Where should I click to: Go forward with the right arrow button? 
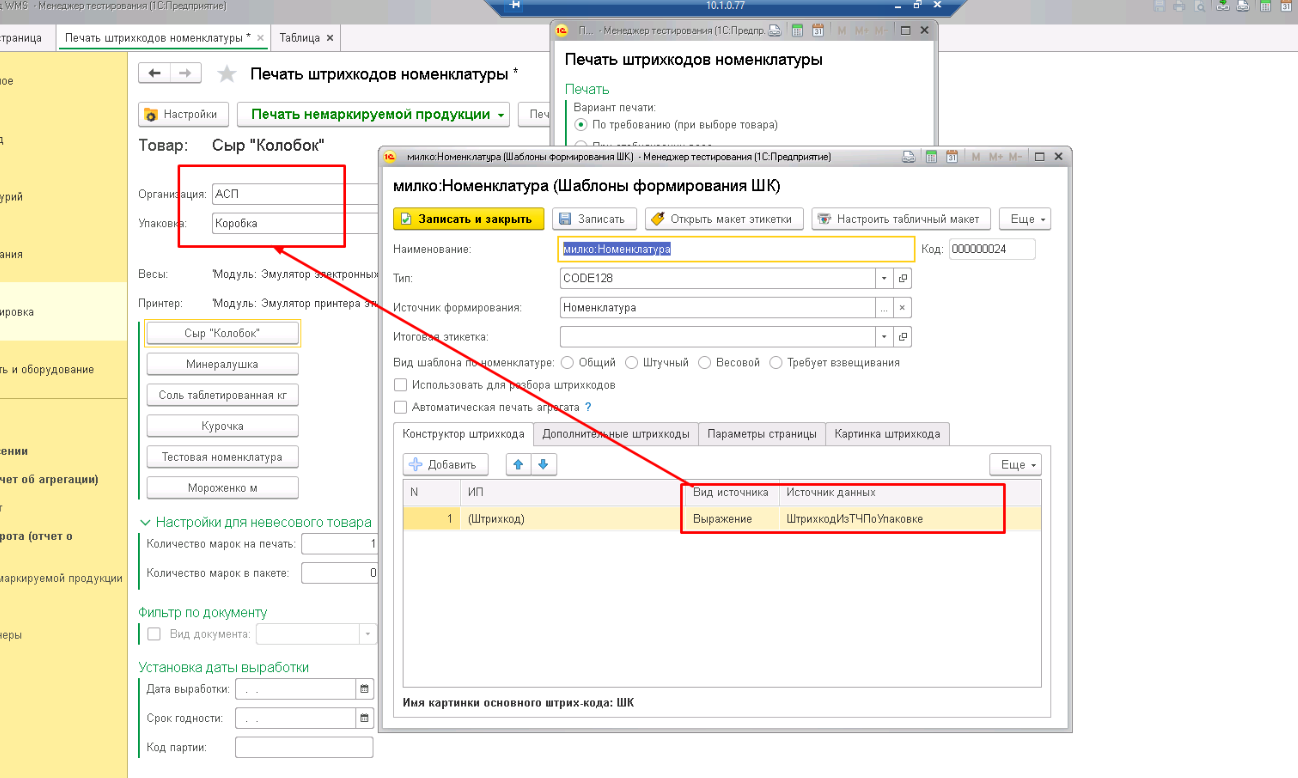point(185,73)
